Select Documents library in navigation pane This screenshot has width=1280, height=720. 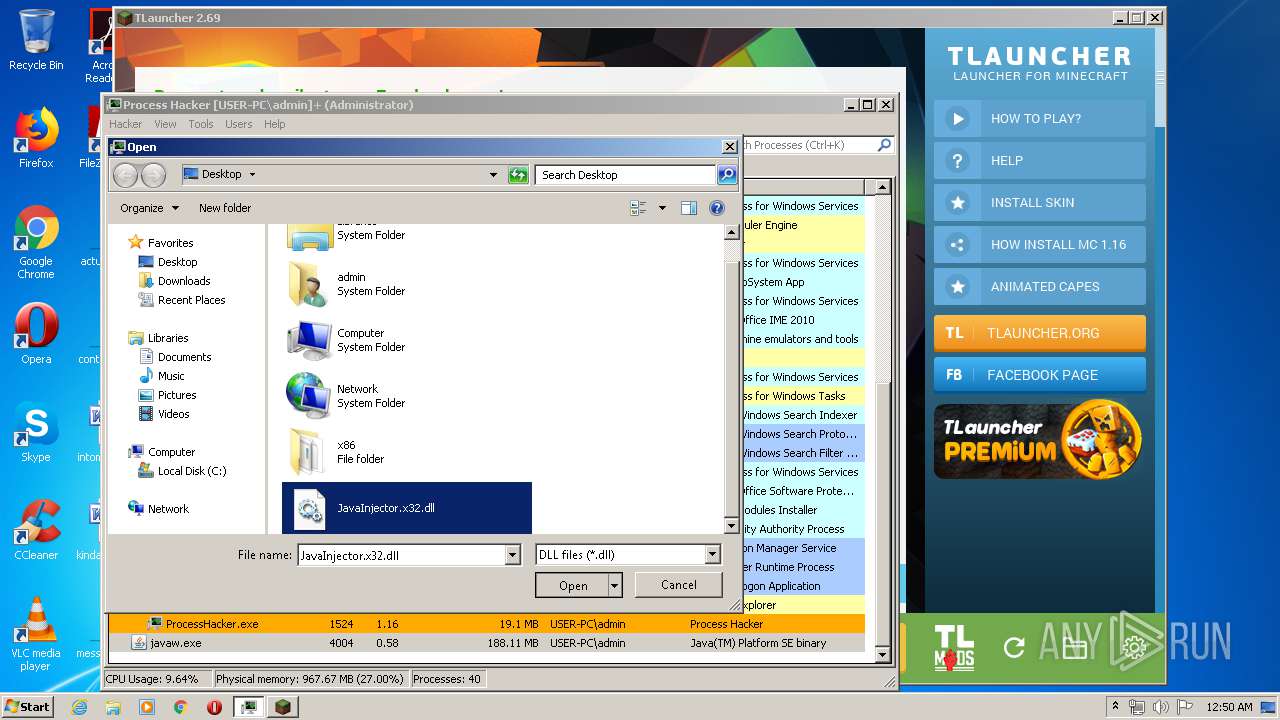[175, 357]
